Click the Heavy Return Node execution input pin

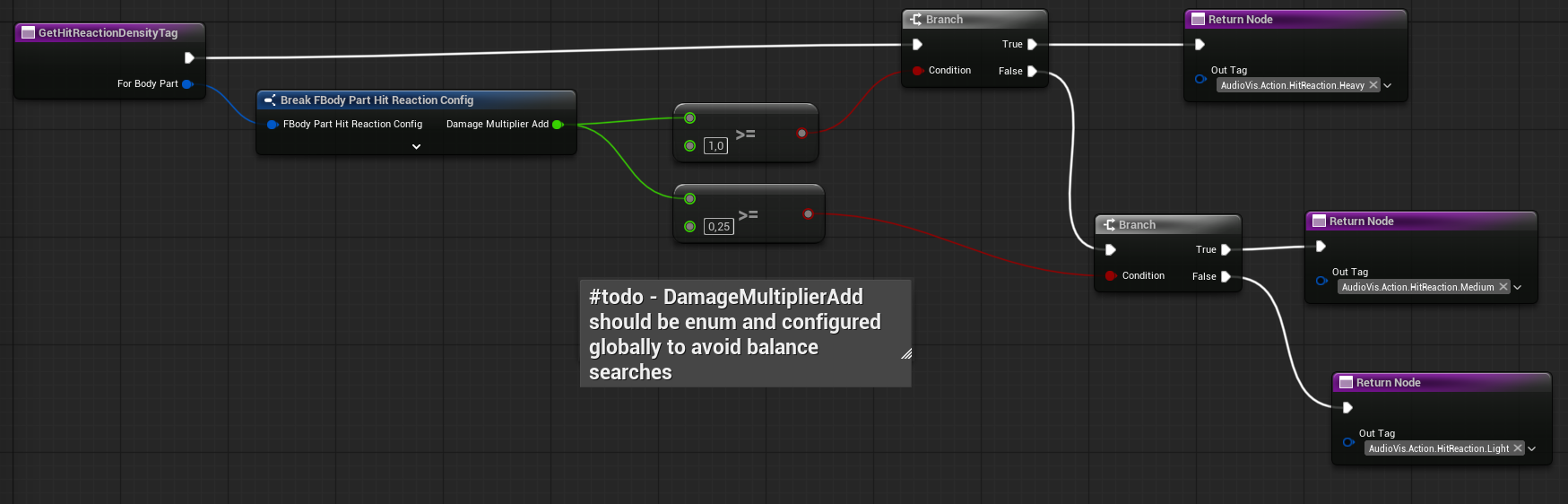point(1200,45)
